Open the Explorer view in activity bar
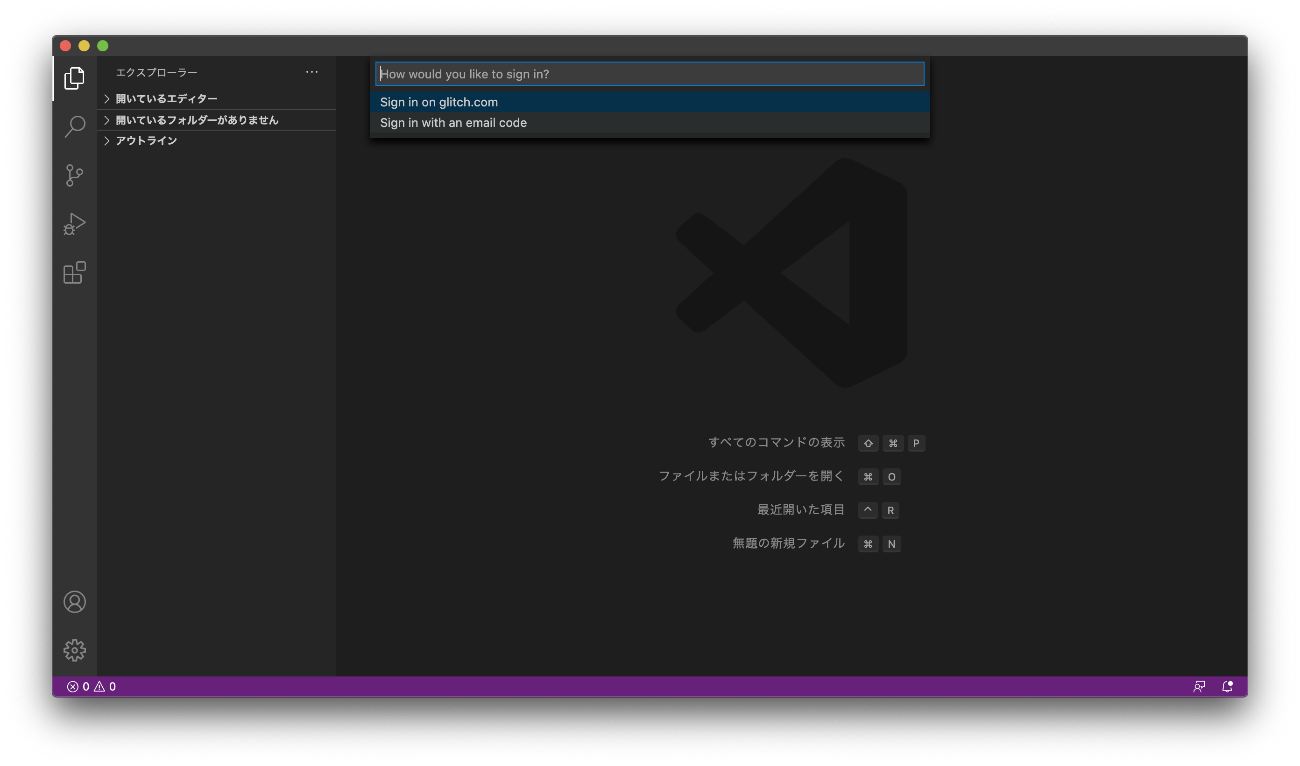The width and height of the screenshot is (1300, 766). pos(74,78)
